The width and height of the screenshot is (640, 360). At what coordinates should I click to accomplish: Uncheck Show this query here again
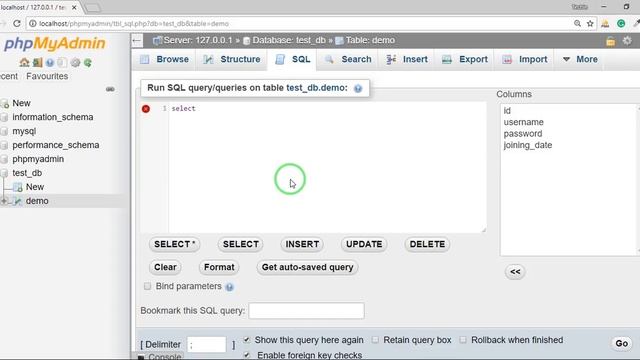pyautogui.click(x=247, y=340)
